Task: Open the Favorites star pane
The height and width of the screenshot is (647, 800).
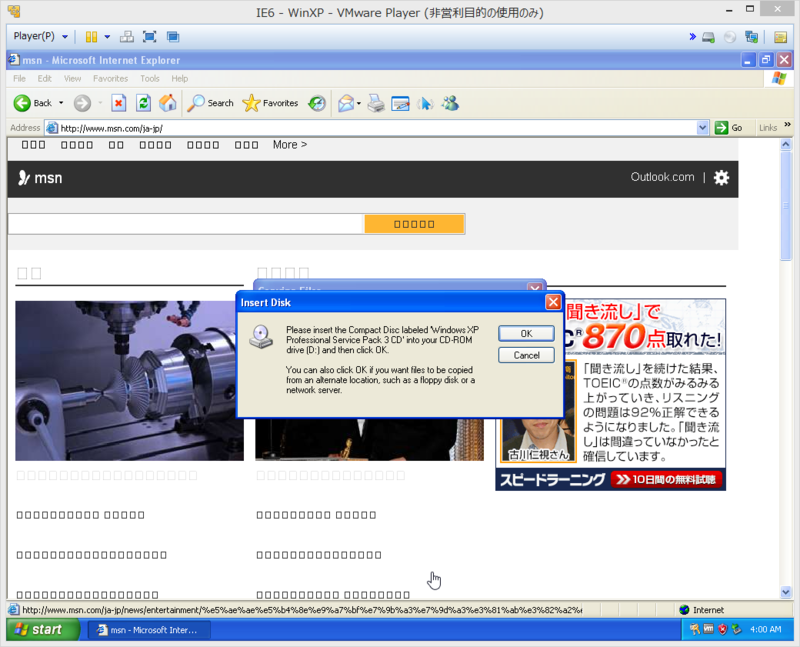Action: pos(270,103)
